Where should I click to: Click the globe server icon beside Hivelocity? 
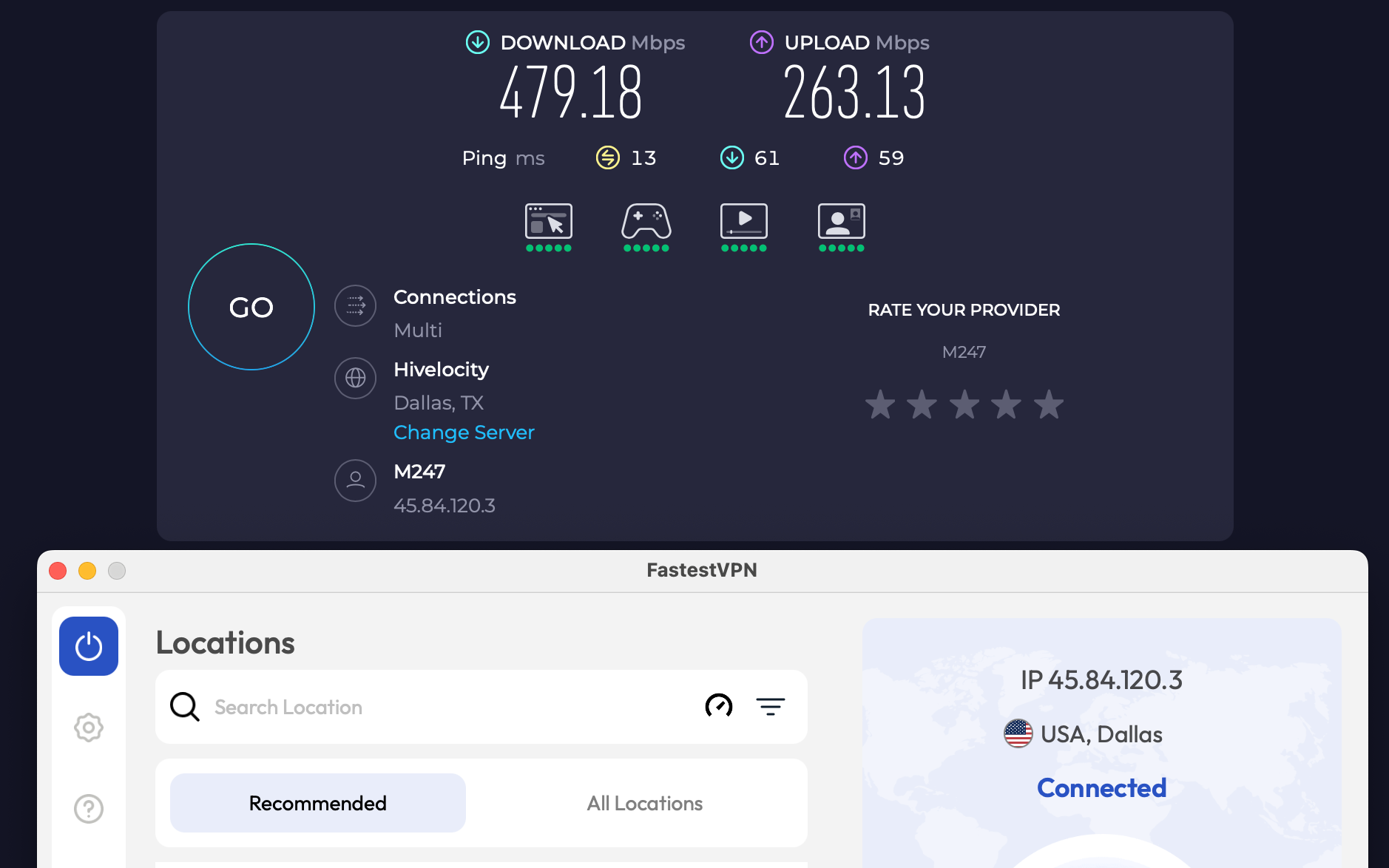(x=356, y=378)
